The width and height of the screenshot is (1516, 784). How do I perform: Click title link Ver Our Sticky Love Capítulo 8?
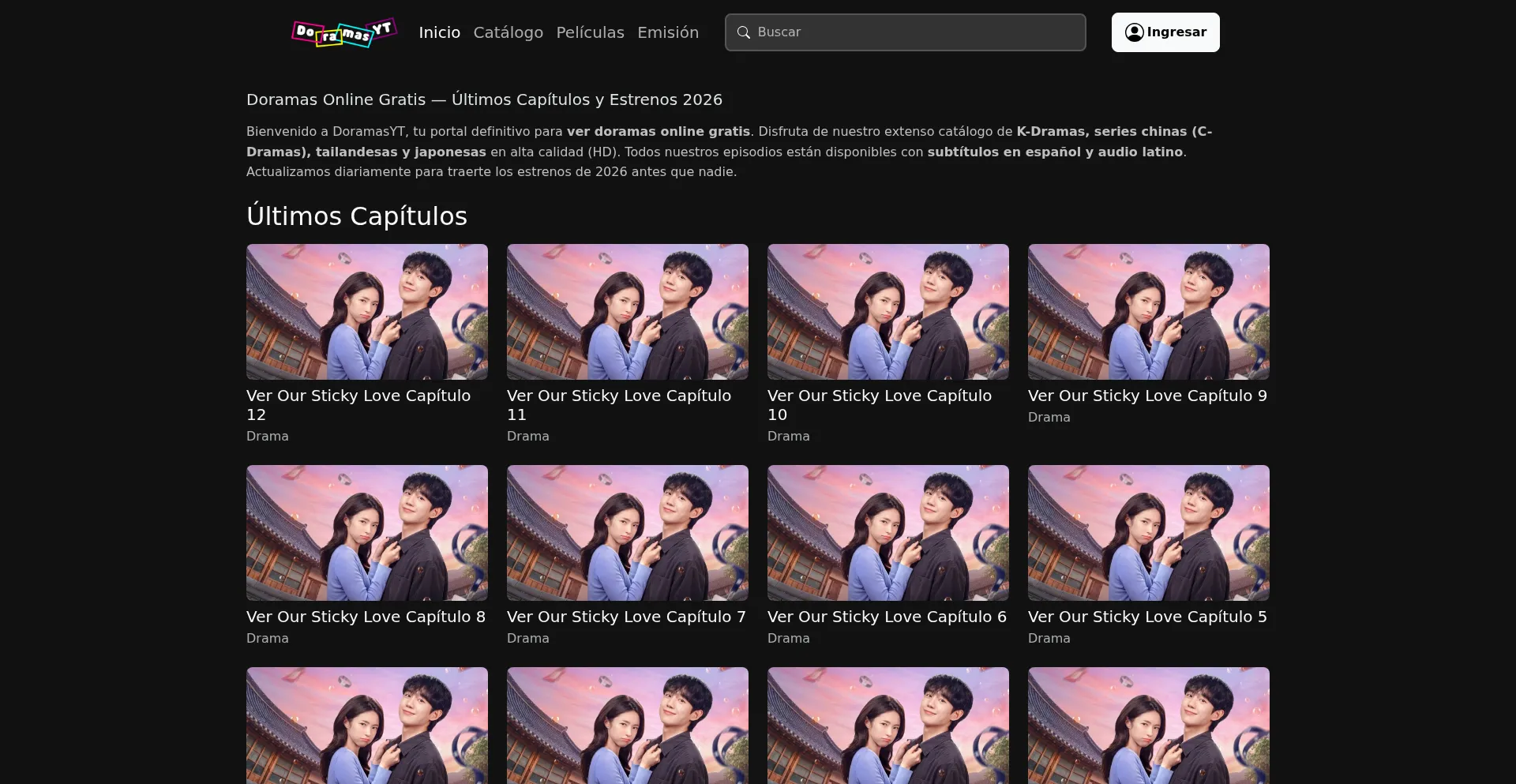point(366,617)
